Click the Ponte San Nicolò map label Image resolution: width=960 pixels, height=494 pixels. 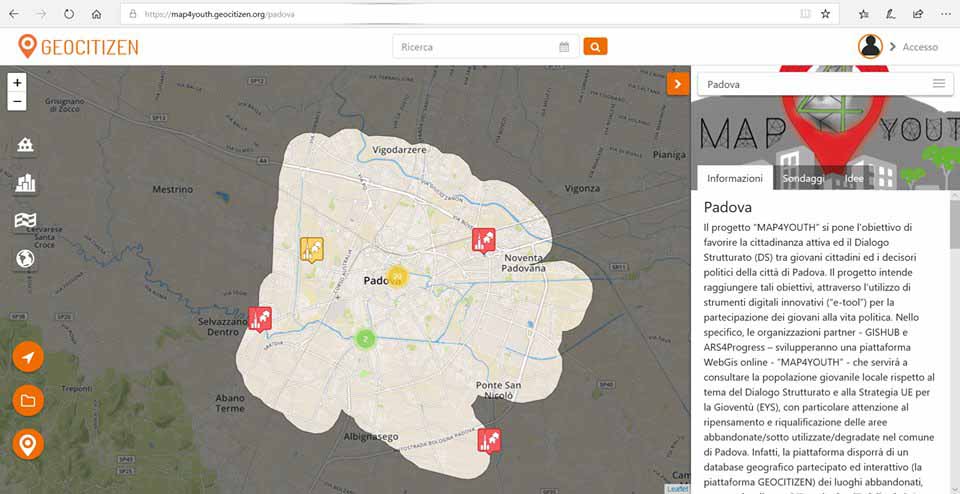click(498, 390)
